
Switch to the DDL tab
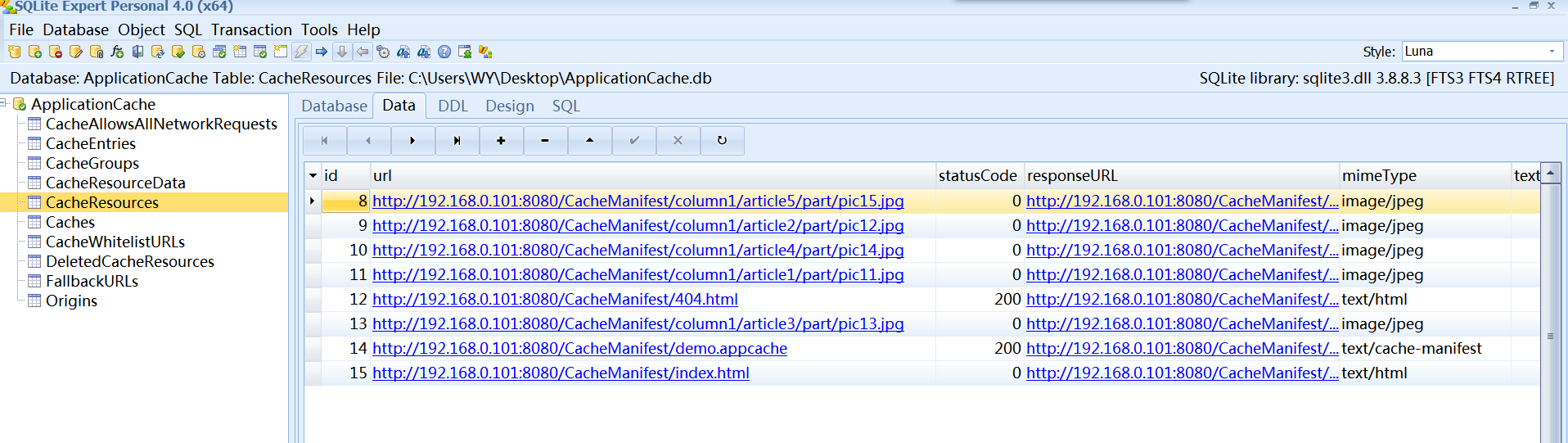pyautogui.click(x=453, y=106)
